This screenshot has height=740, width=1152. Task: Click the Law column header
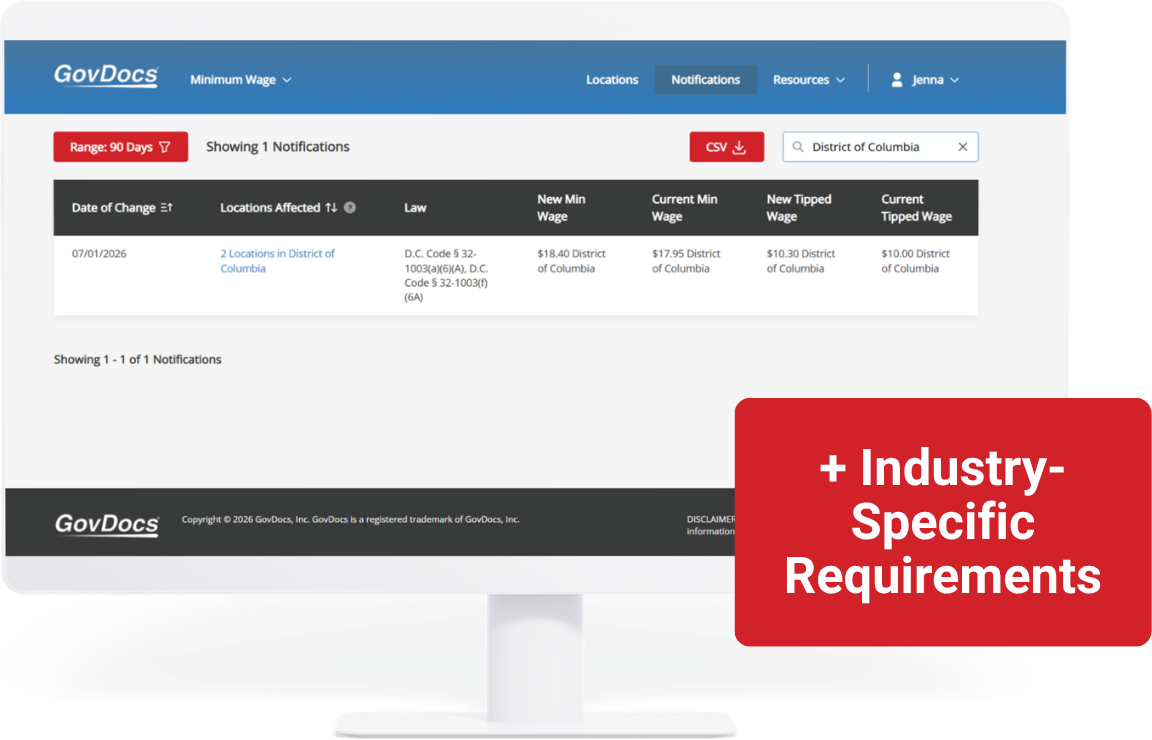tap(415, 208)
